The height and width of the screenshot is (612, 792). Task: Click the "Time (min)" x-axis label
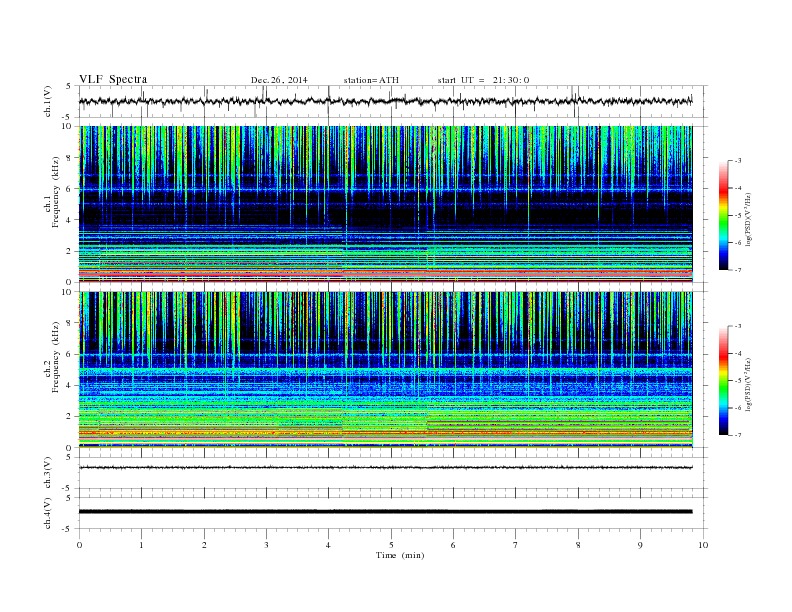[400, 555]
